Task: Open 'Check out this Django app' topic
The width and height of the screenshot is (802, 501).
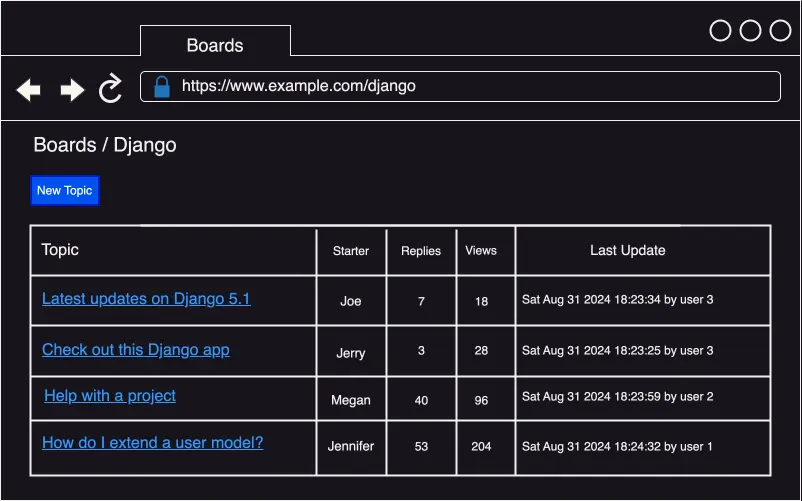Action: [x=136, y=350]
